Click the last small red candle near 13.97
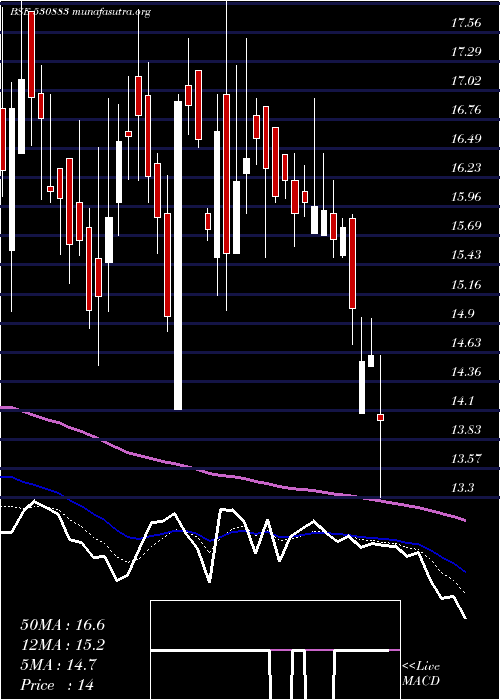 coord(380,417)
